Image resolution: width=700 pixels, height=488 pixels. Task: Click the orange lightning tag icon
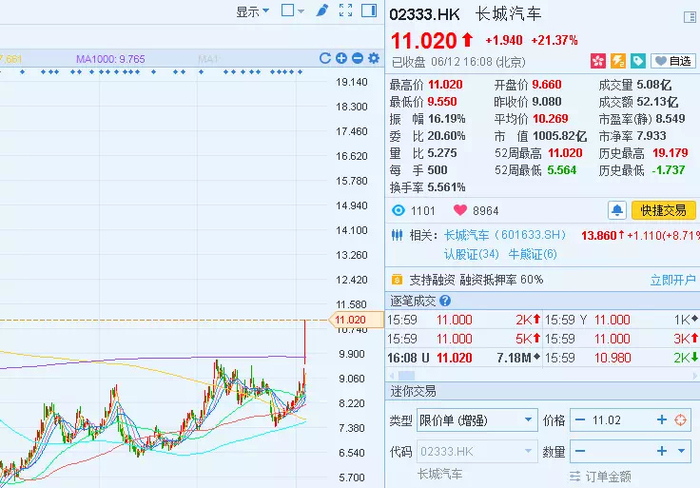coord(618,61)
